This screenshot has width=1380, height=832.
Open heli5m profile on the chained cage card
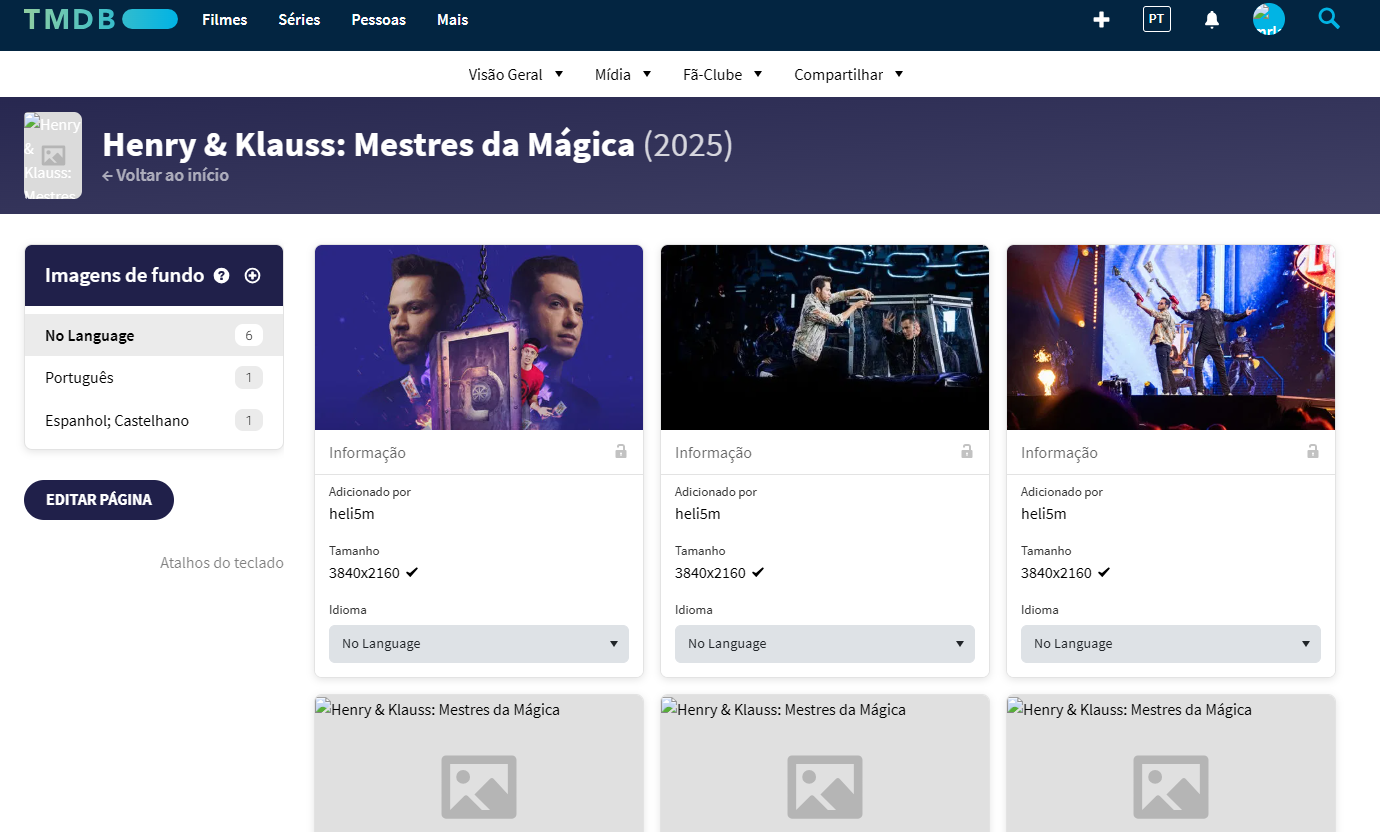698,514
